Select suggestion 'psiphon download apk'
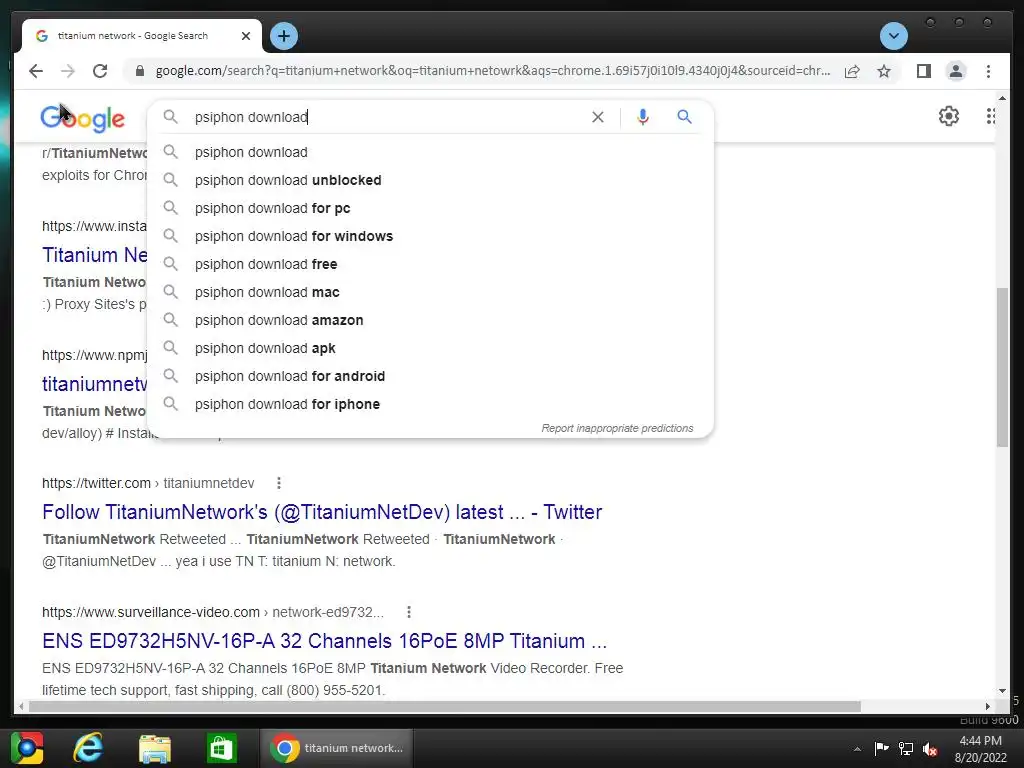This screenshot has height=768, width=1024. [x=431, y=349]
